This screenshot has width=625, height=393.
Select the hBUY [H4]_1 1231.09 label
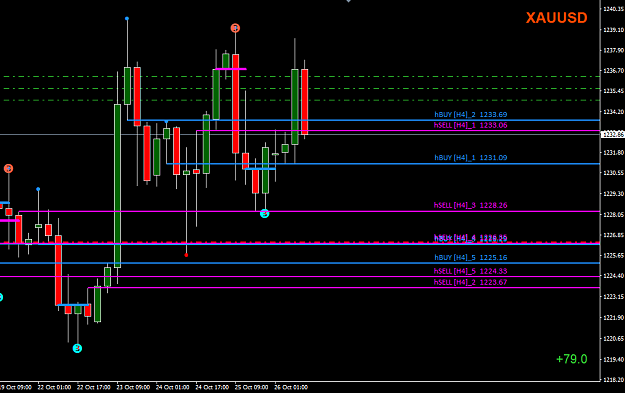(471, 157)
